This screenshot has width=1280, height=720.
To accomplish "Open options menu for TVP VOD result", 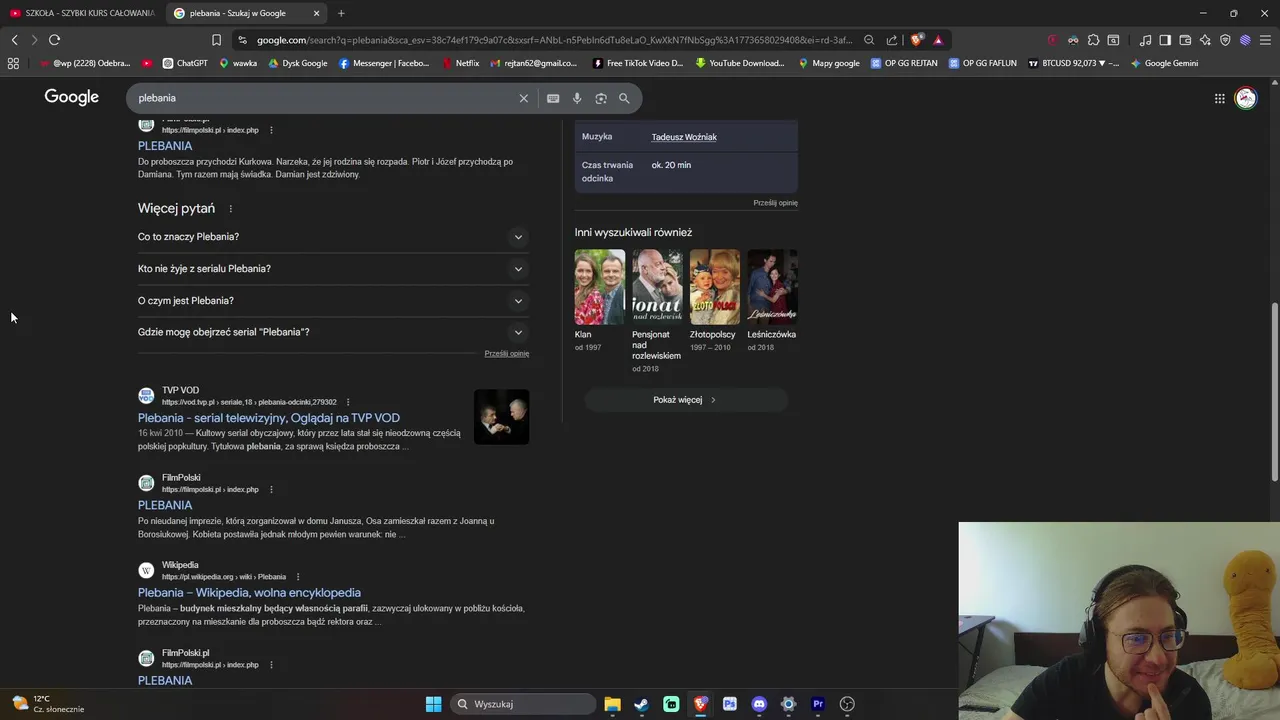I will tap(348, 402).
